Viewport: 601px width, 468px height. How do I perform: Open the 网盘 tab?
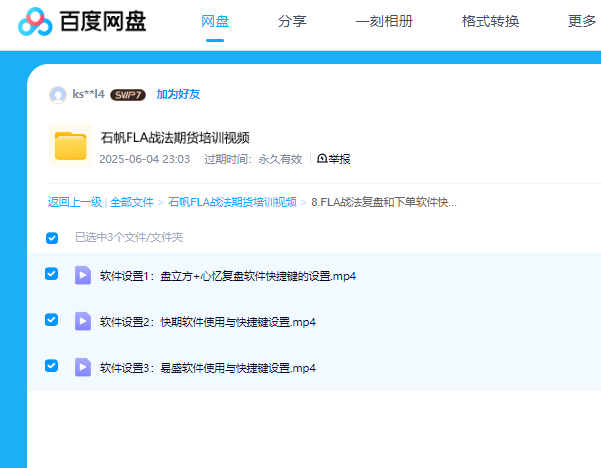point(215,21)
